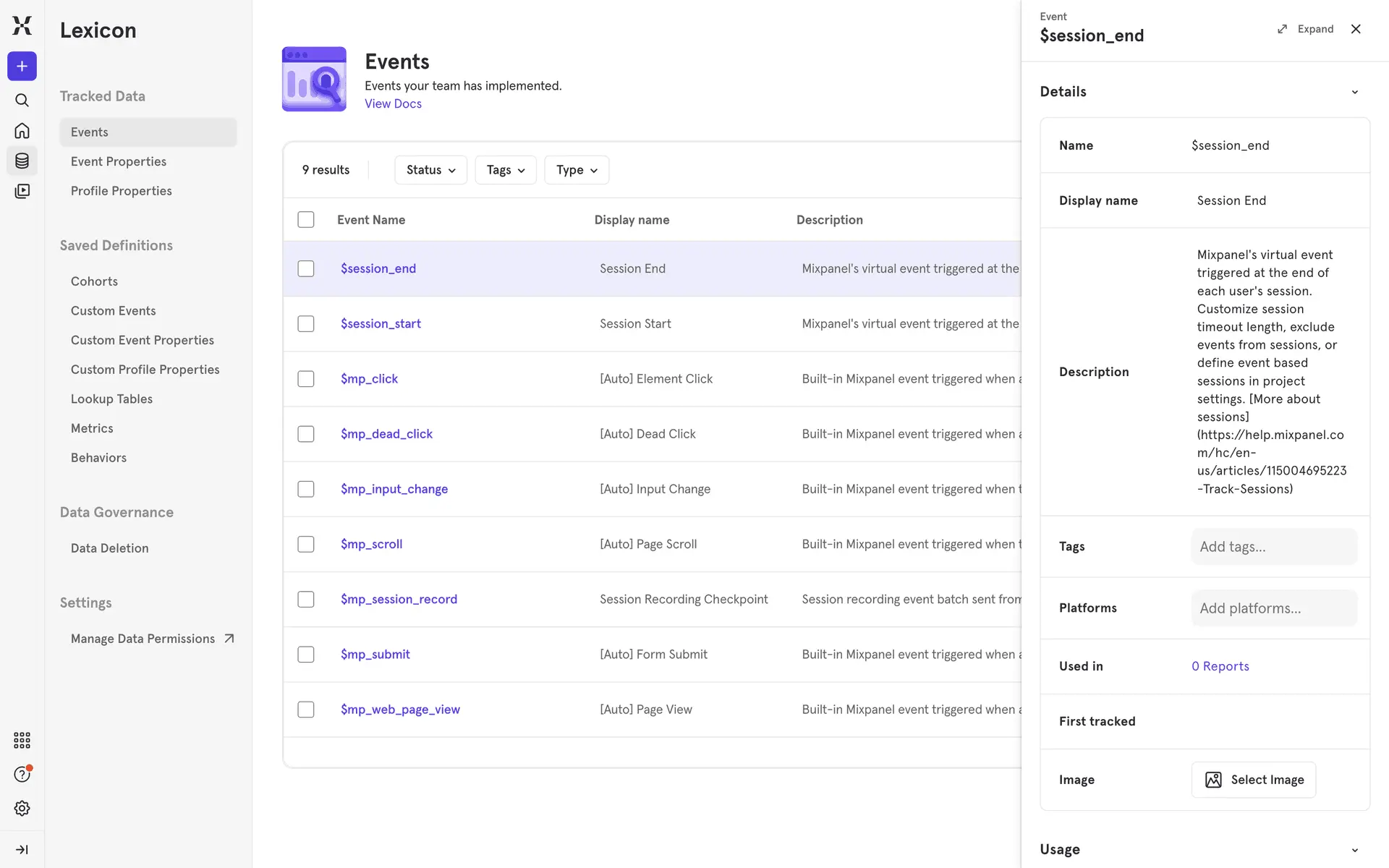Toggle the select-all checkbox in header
This screenshot has width=1389, height=868.
click(x=306, y=219)
